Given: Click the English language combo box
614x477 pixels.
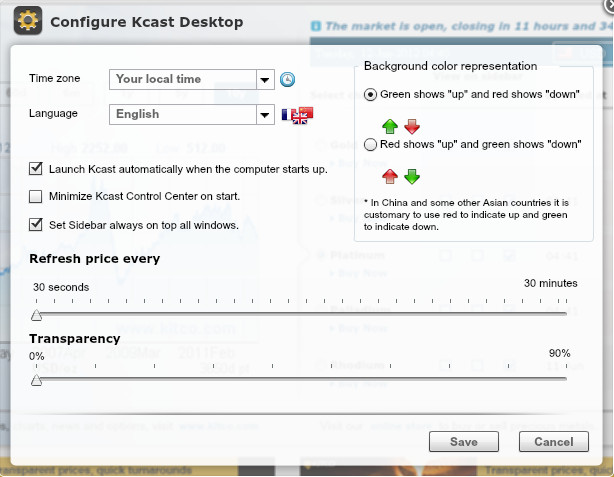Looking at the screenshot, I should coord(191,115).
